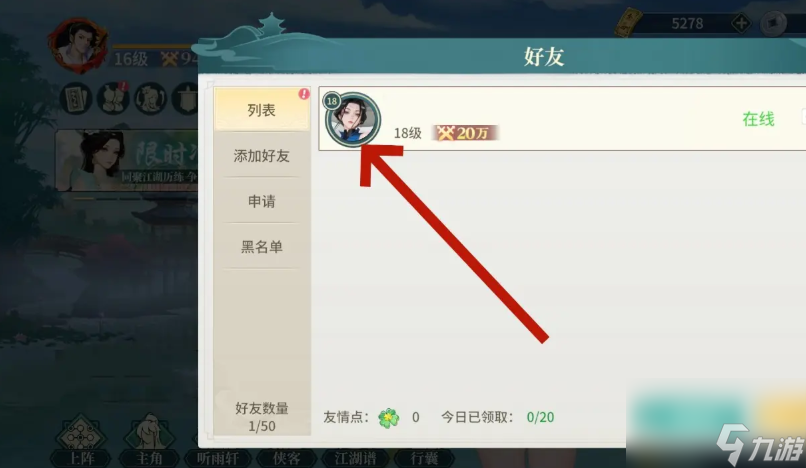
Task: Tap the green clover friendship point icon
Action: 389,418
